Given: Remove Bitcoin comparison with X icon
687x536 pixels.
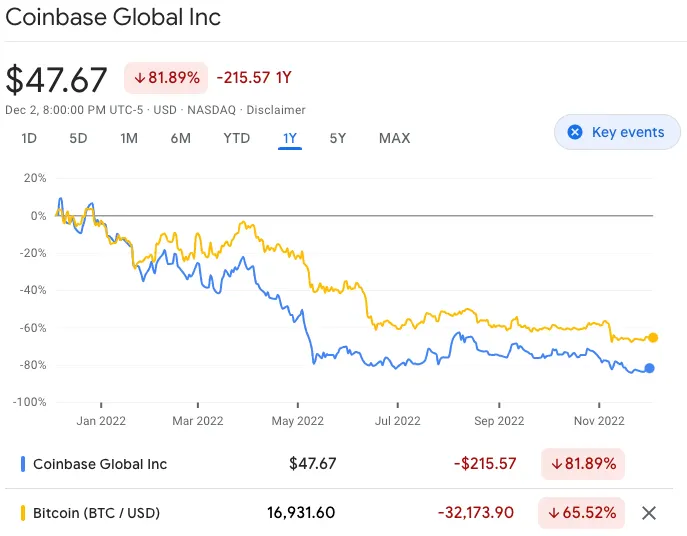Looking at the screenshot, I should coord(649,513).
